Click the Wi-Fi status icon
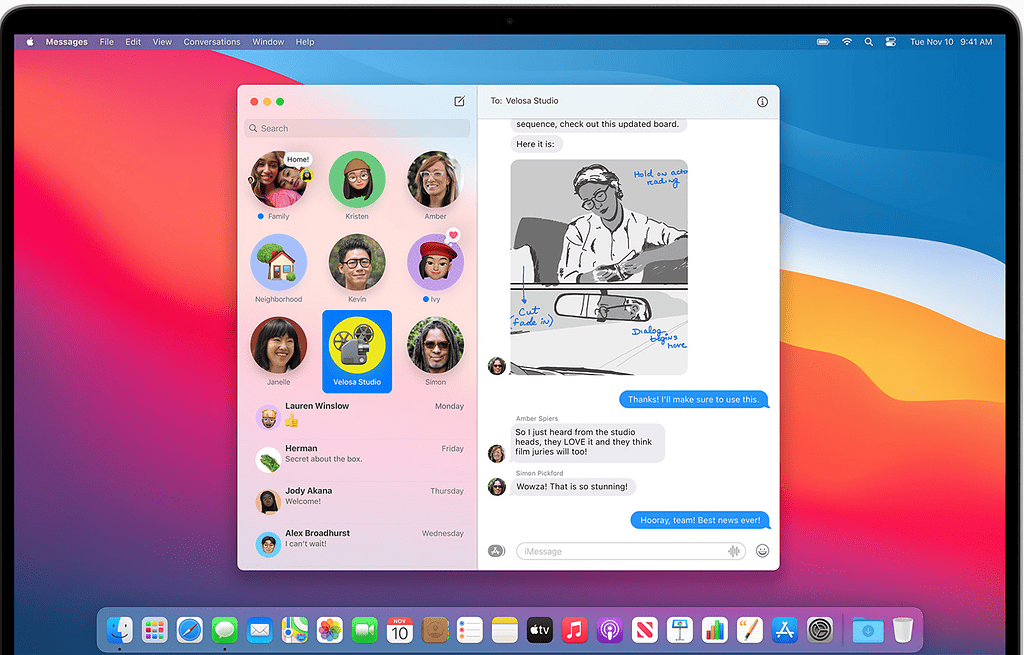 847,42
